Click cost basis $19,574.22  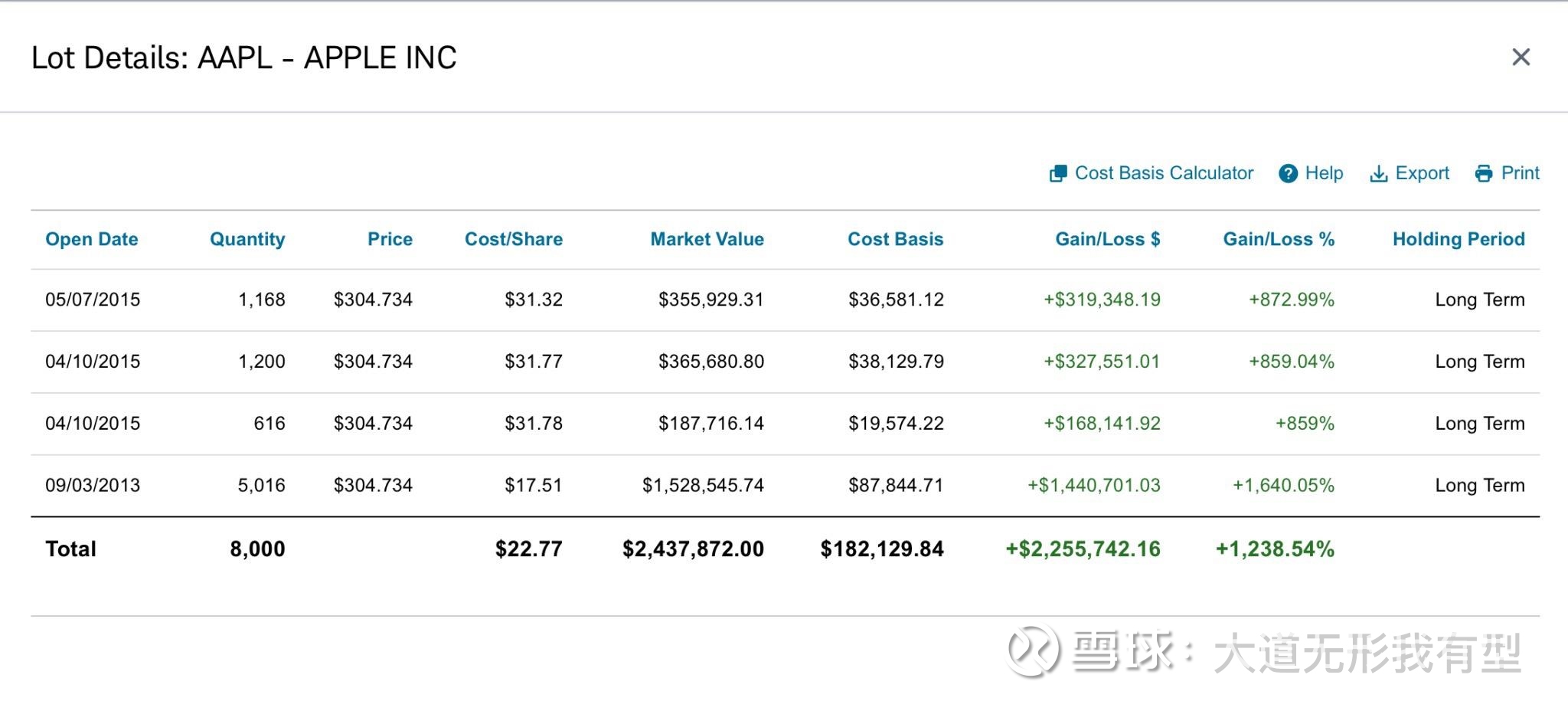pos(896,424)
